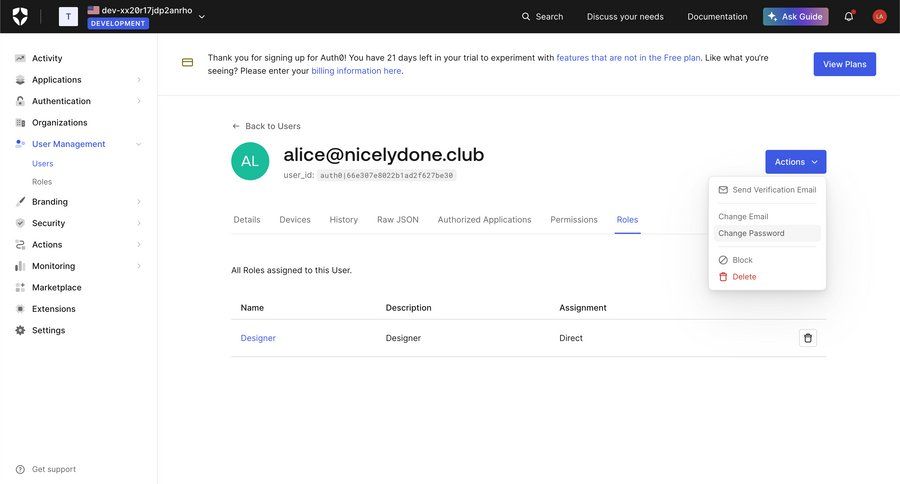The image size is (900, 484).
Task: Select Send Verification Email option
Action: [x=767, y=189]
